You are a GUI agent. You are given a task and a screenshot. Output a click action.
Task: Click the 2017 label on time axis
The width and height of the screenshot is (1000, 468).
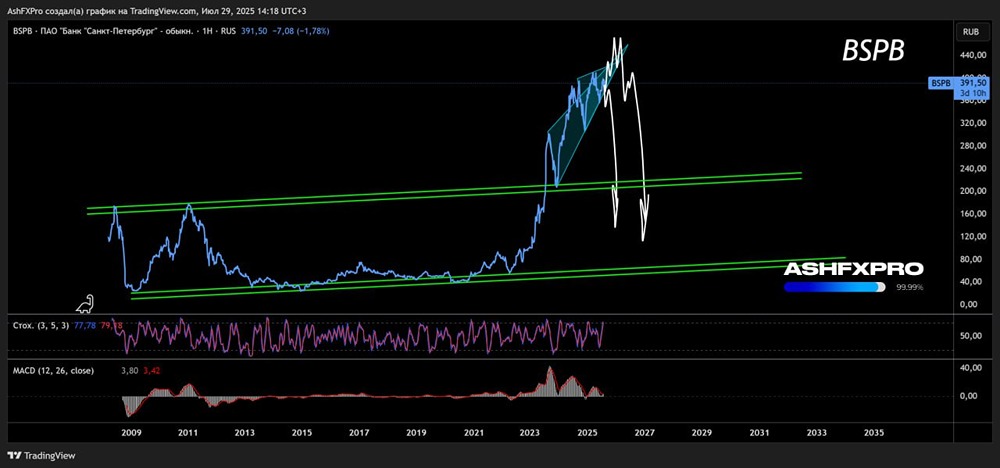[359, 433]
